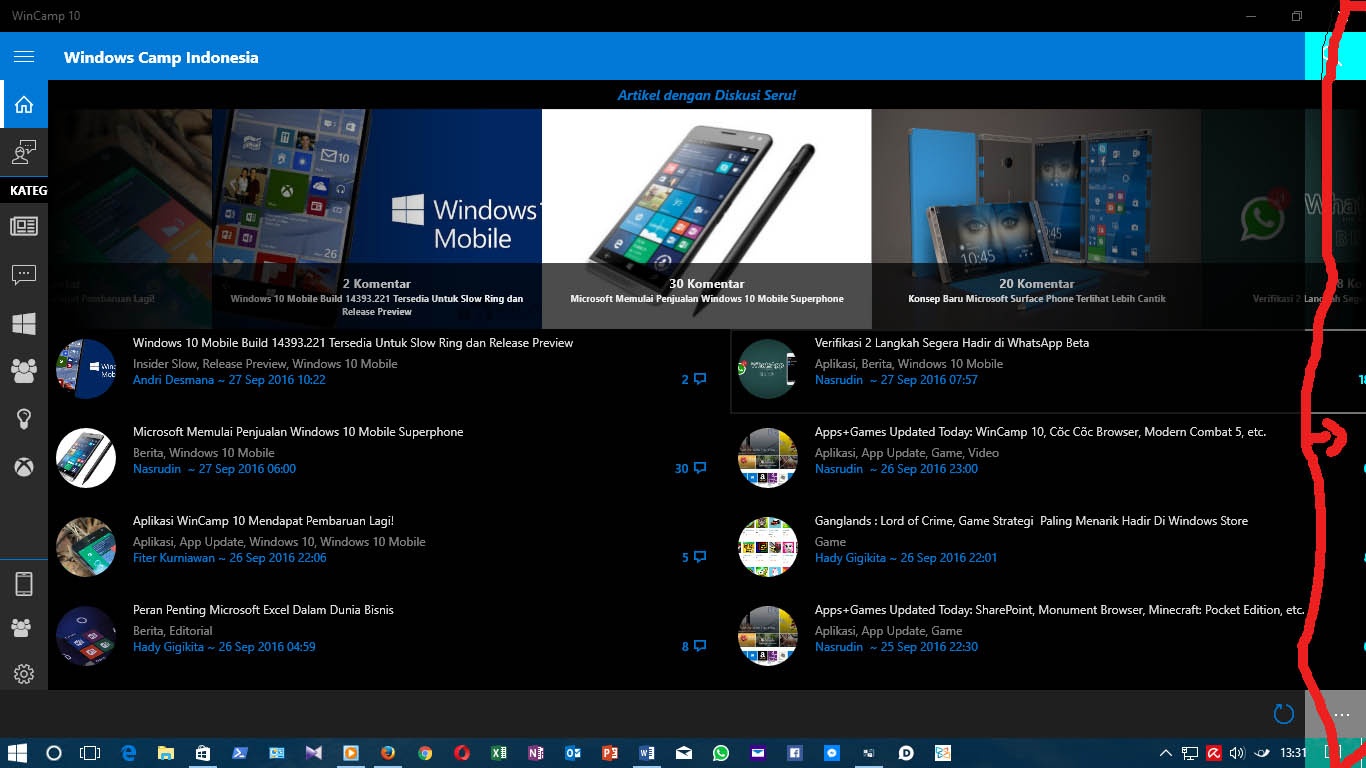The height and width of the screenshot is (768, 1366).
Task: Select the speech bubble category icon
Action: pyautogui.click(x=24, y=274)
